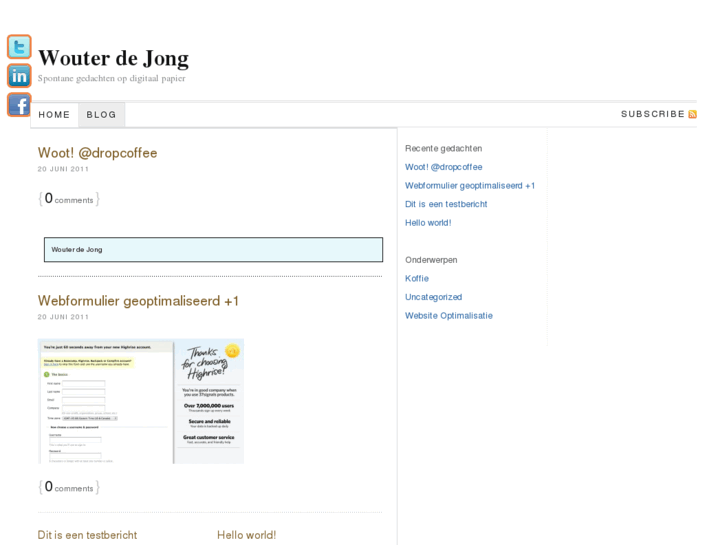Screen dimensions: 727x545
Task: Go to the HOME tab
Action: click(x=54, y=115)
